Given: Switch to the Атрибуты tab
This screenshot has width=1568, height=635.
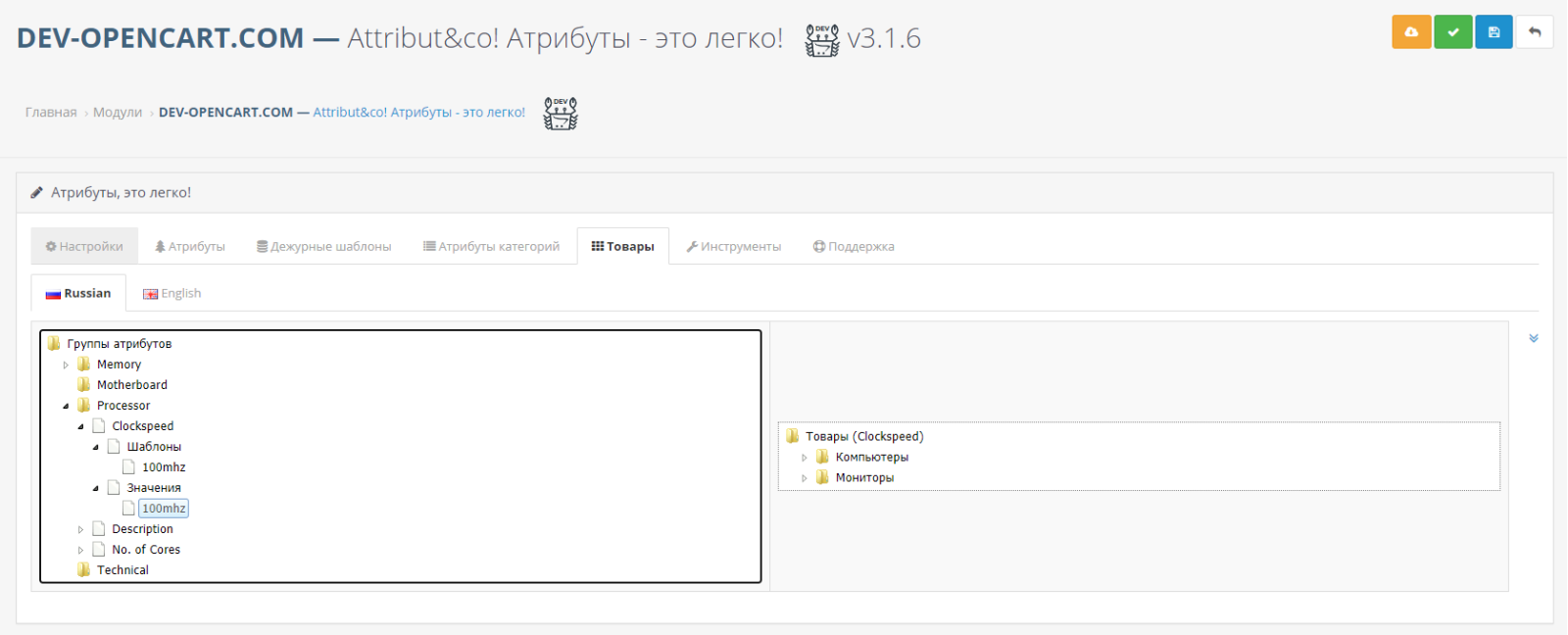Looking at the screenshot, I should click(x=190, y=246).
